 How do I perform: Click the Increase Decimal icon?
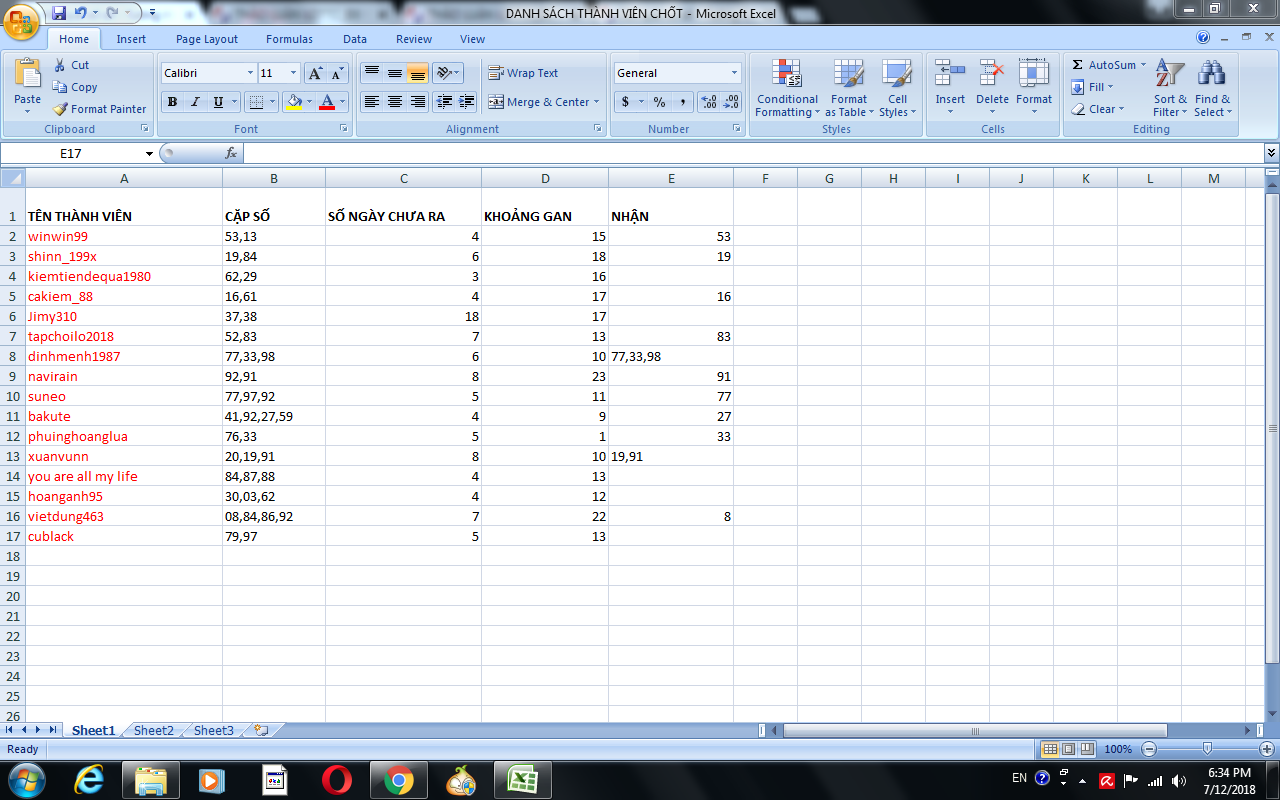(709, 102)
